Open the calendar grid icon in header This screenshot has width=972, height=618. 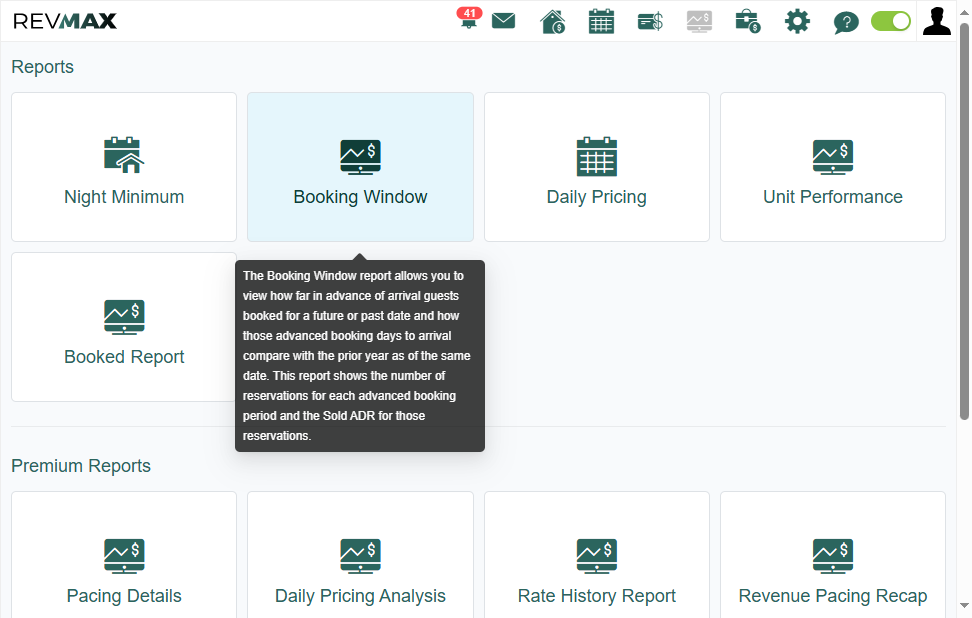pos(601,21)
